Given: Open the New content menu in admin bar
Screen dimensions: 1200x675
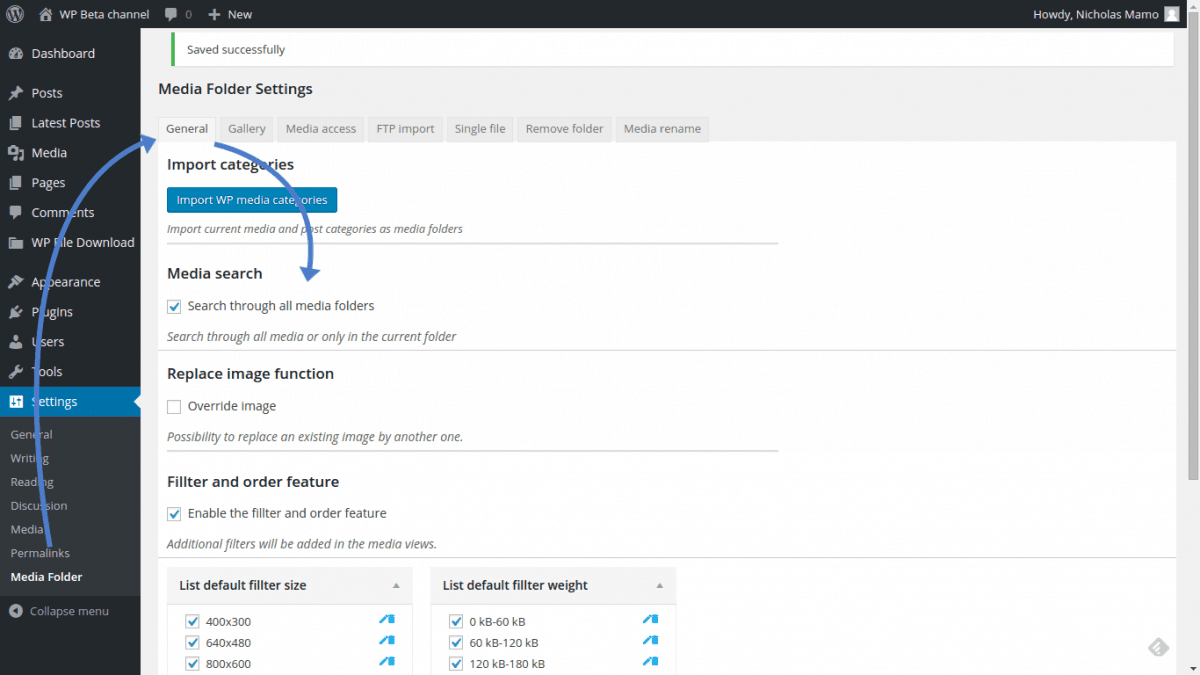Looking at the screenshot, I should [x=230, y=14].
